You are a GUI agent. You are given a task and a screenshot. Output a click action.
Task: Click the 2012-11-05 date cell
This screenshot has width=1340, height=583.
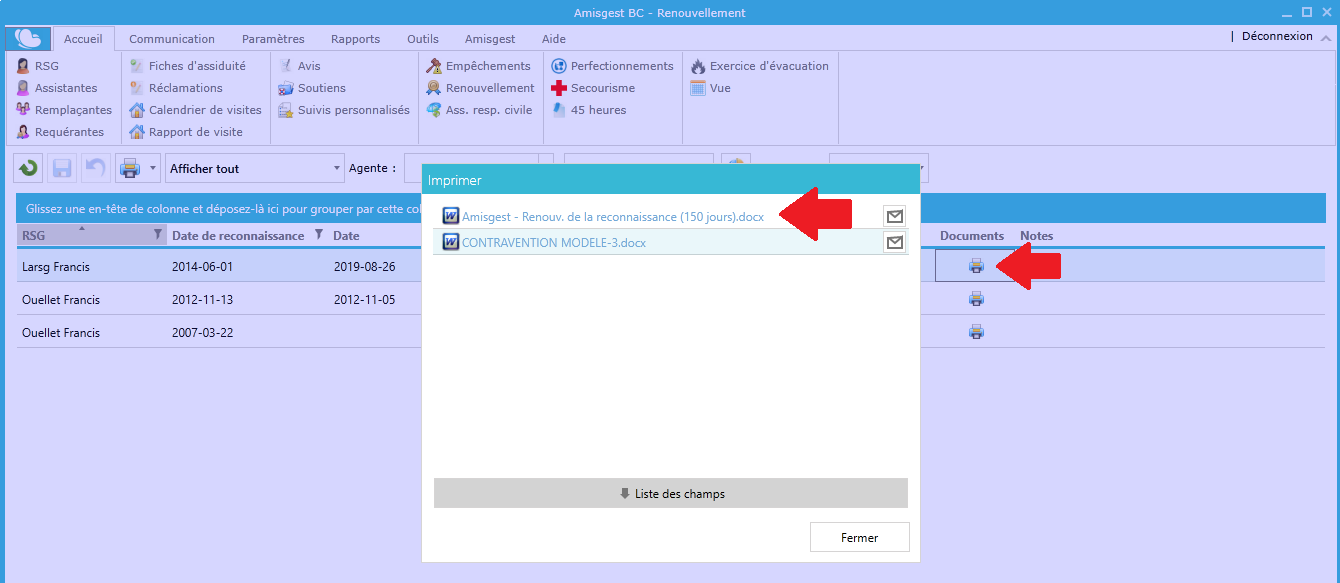click(x=364, y=300)
